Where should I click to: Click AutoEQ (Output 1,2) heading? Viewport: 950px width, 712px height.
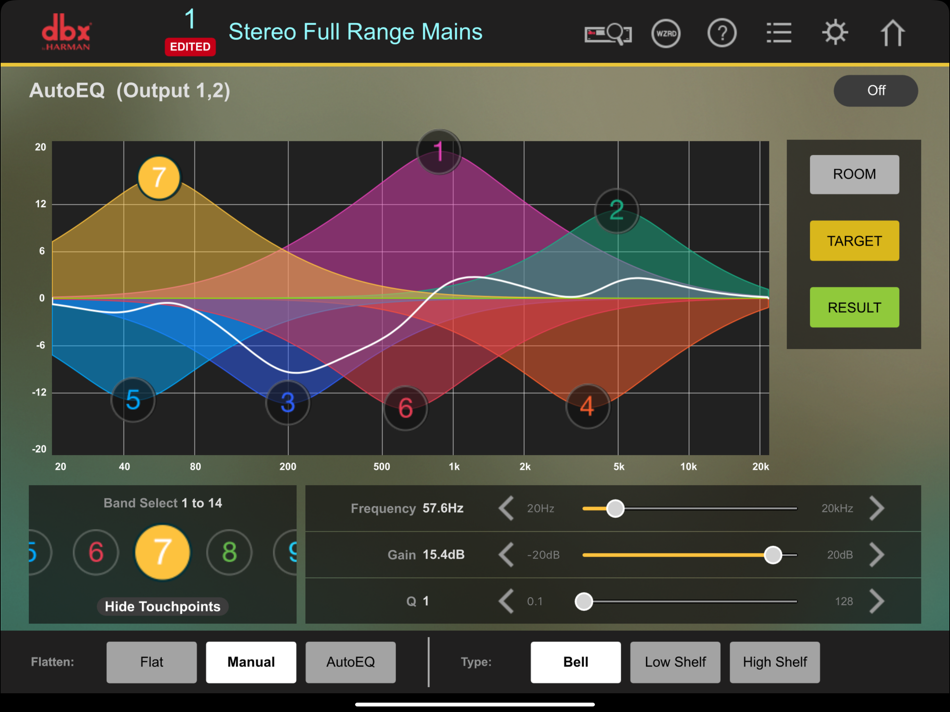(x=130, y=91)
